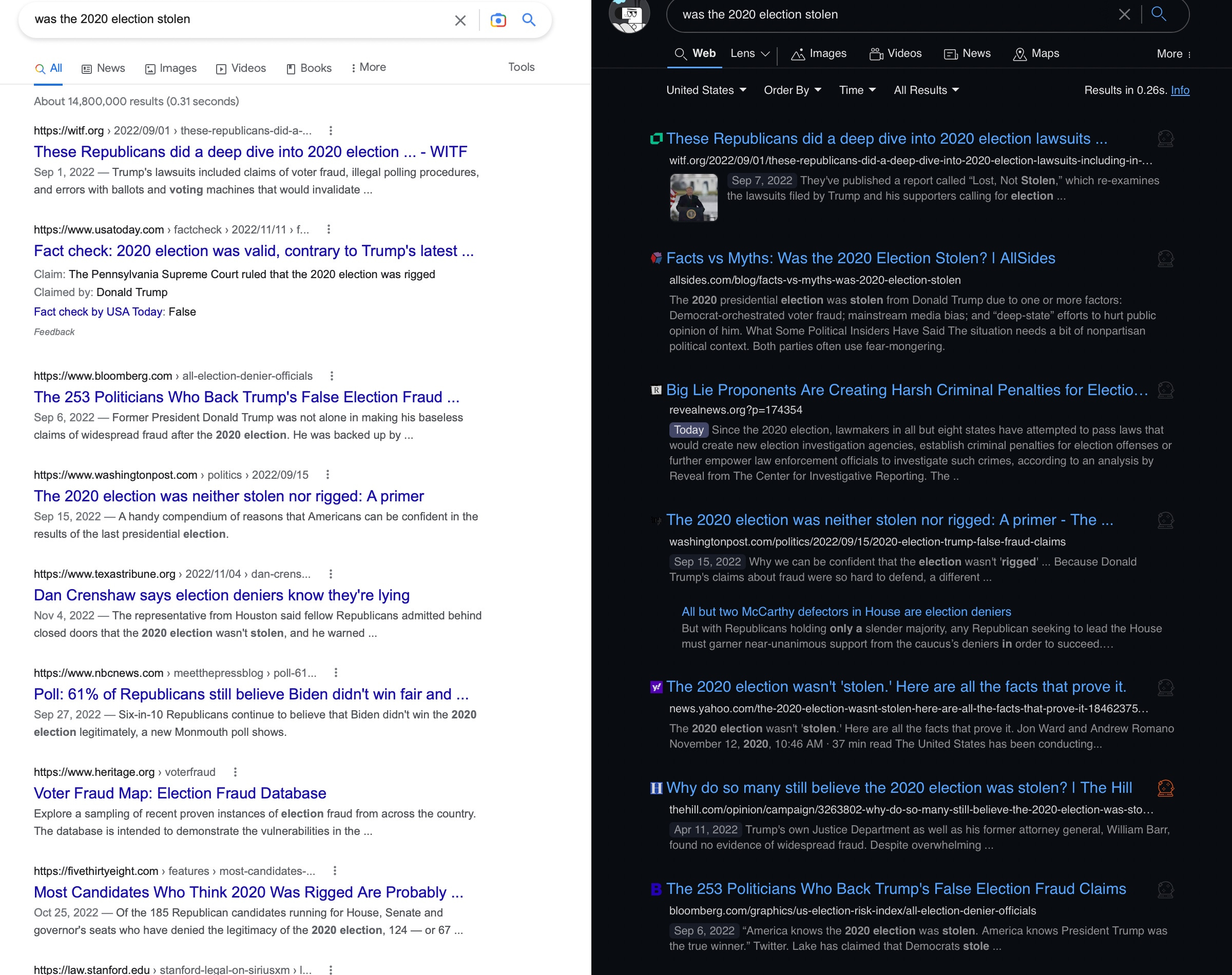
Task: Open the More menu in Brave search tabs
Action: click(1174, 54)
